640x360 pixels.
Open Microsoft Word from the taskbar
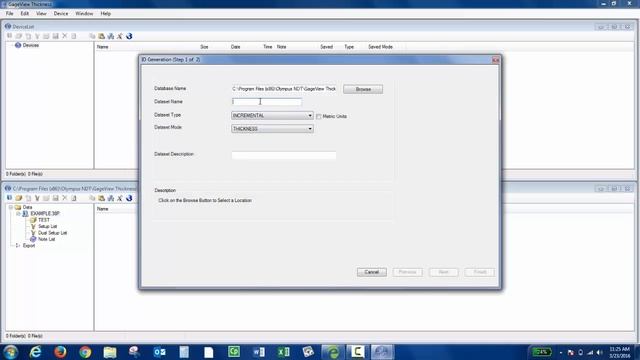coord(259,352)
